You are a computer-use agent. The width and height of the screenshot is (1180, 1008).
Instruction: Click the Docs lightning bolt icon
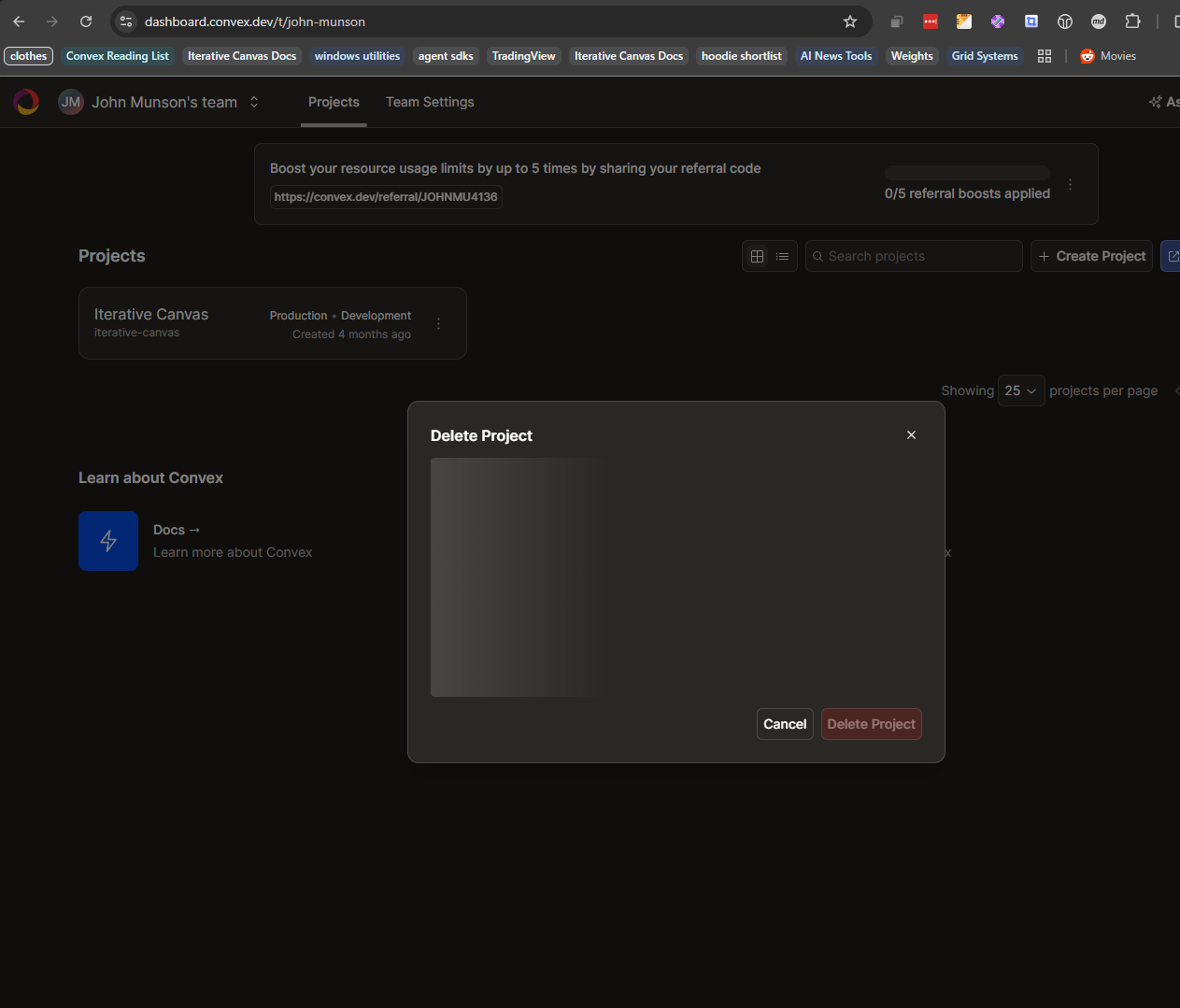click(108, 541)
